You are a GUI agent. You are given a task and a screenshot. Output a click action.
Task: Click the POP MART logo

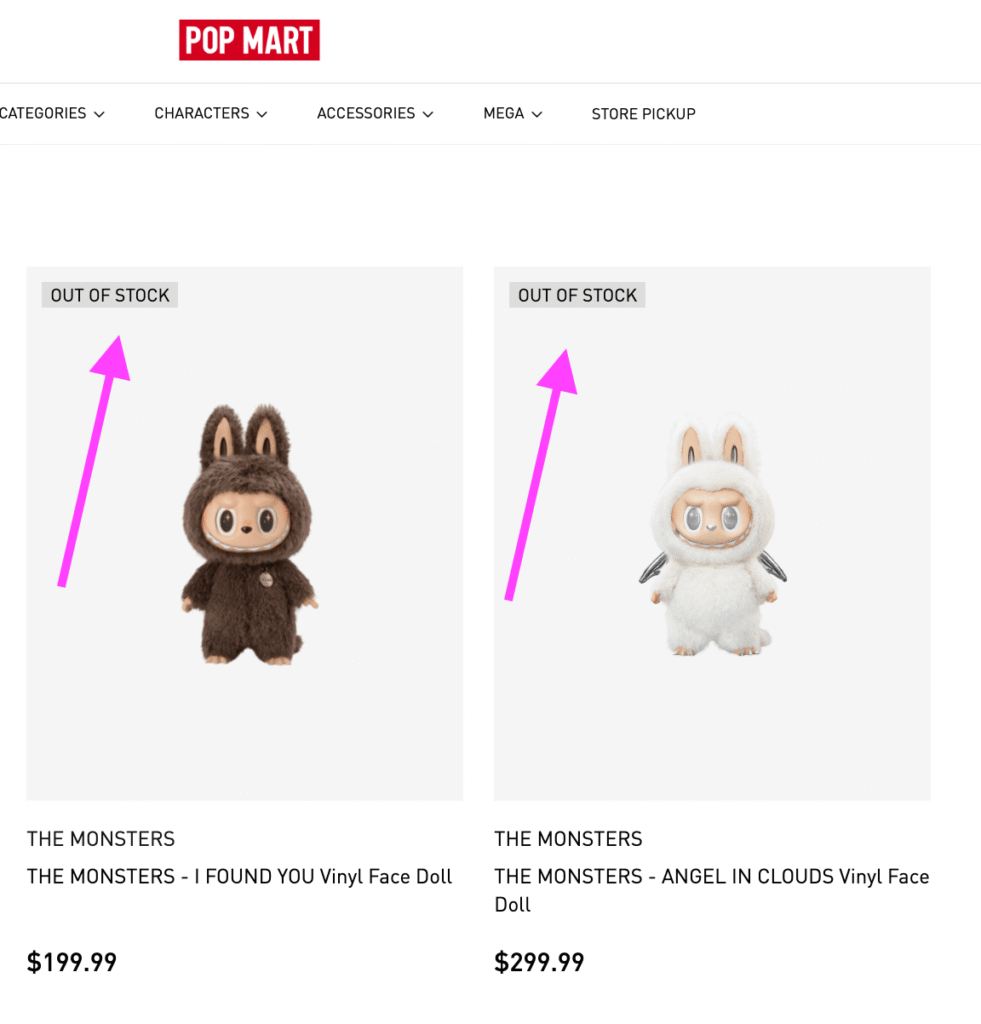(x=249, y=40)
